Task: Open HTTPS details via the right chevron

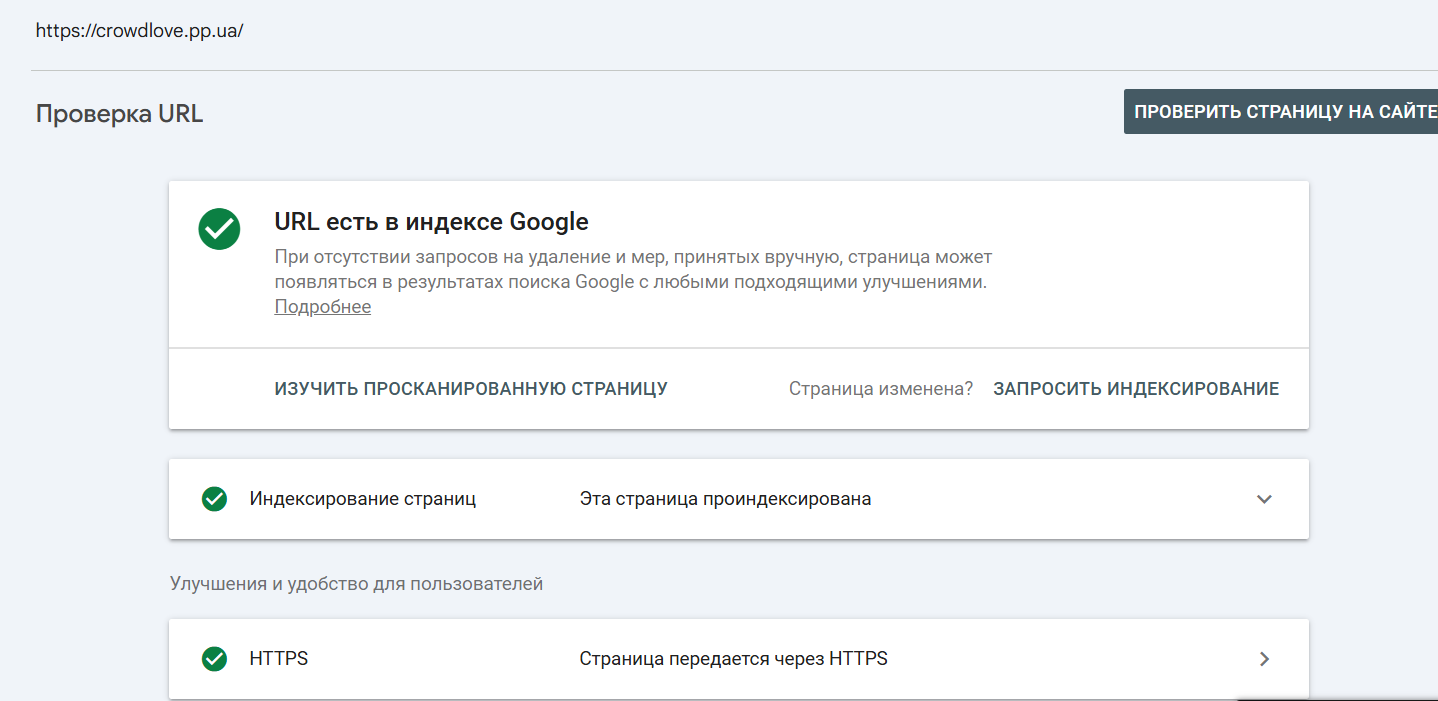Action: [x=1264, y=659]
